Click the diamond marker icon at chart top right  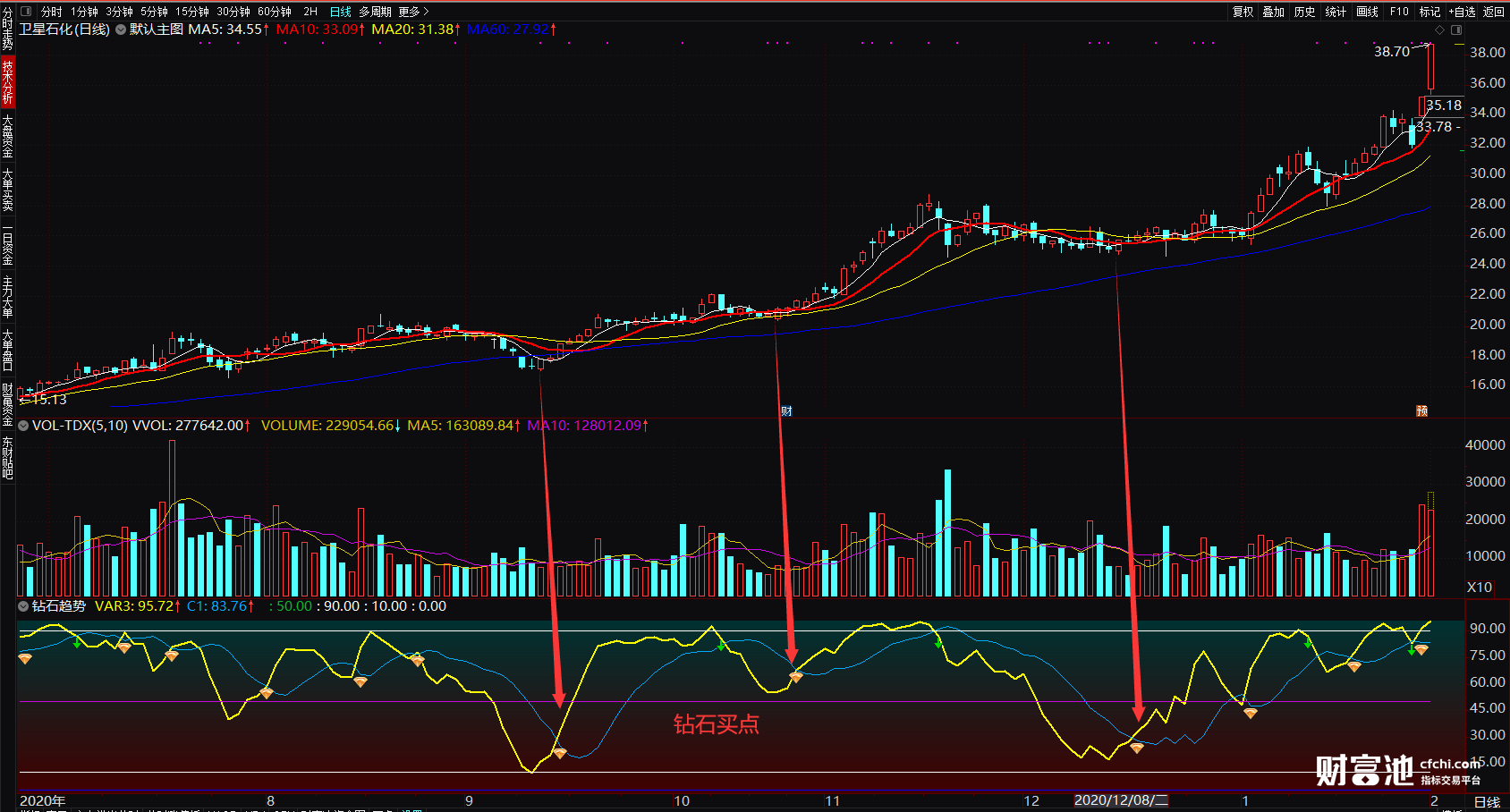click(1439, 30)
